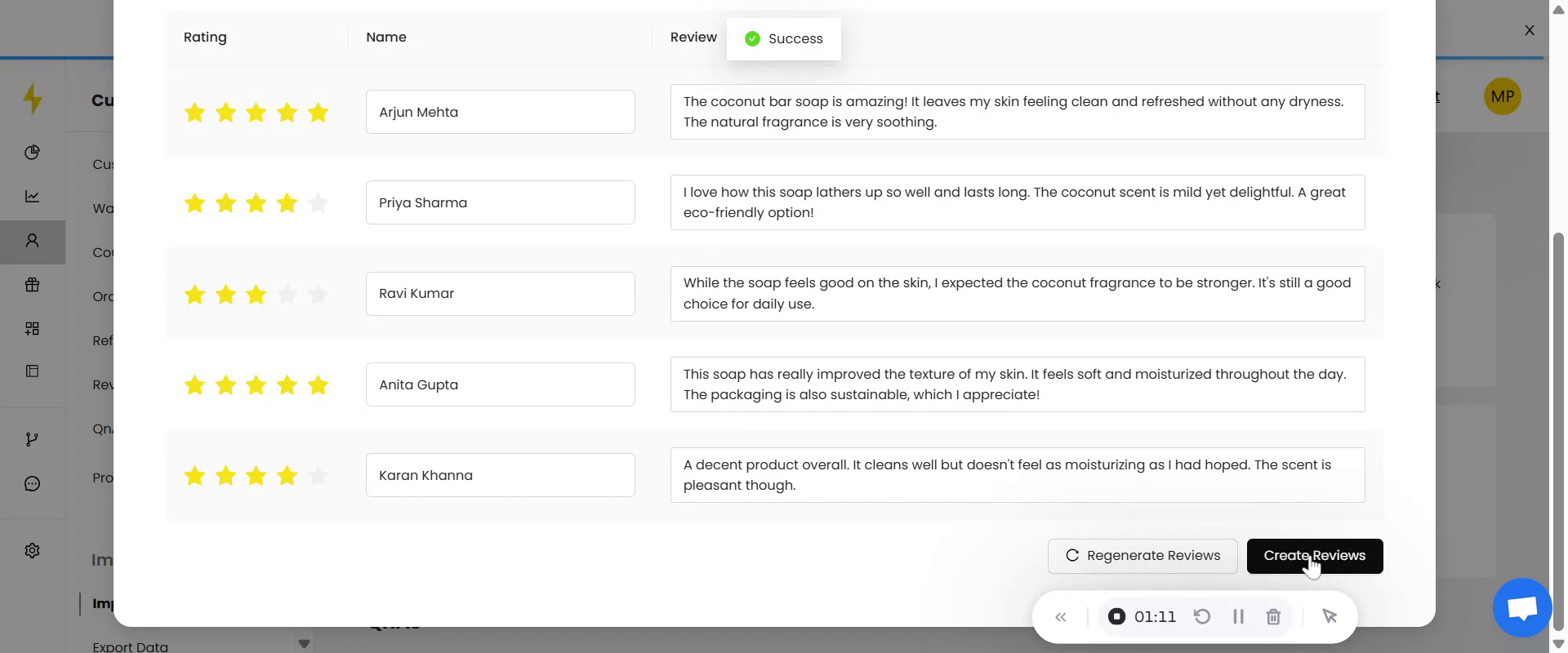Screen dimensions: 1568x653
Task: Click the Create Reviews button
Action: tap(1314, 556)
